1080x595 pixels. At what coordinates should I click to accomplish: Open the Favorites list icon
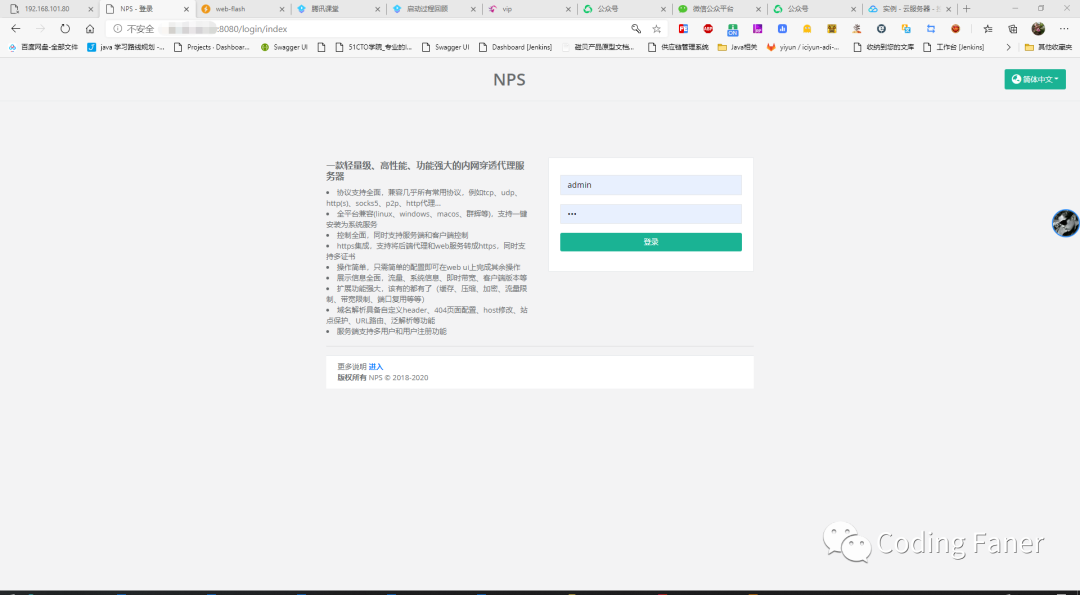click(x=988, y=29)
